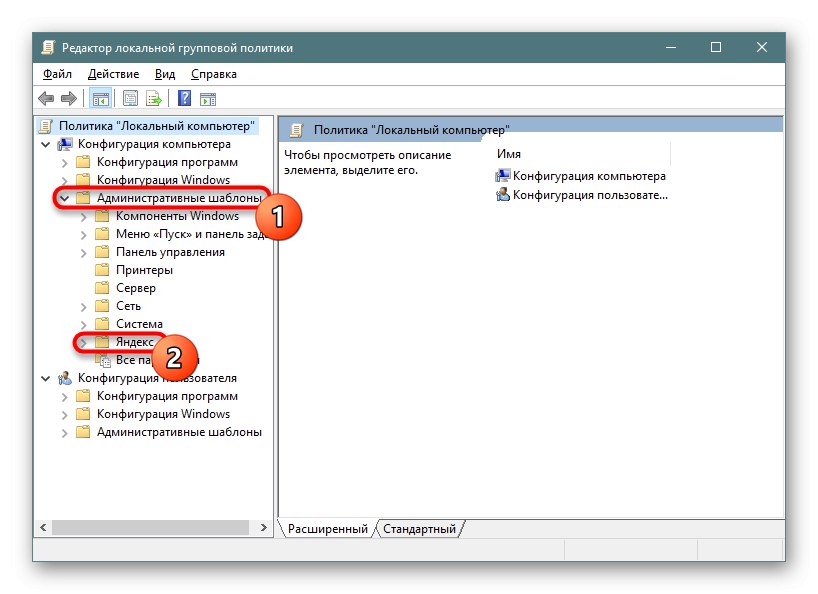
Task: Click the scroll icon of the Политика tree root
Action: point(46,126)
